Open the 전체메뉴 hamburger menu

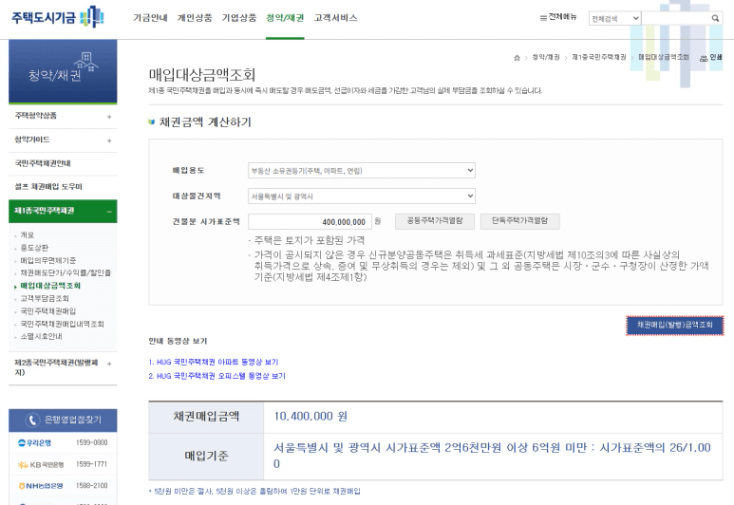tap(558, 17)
